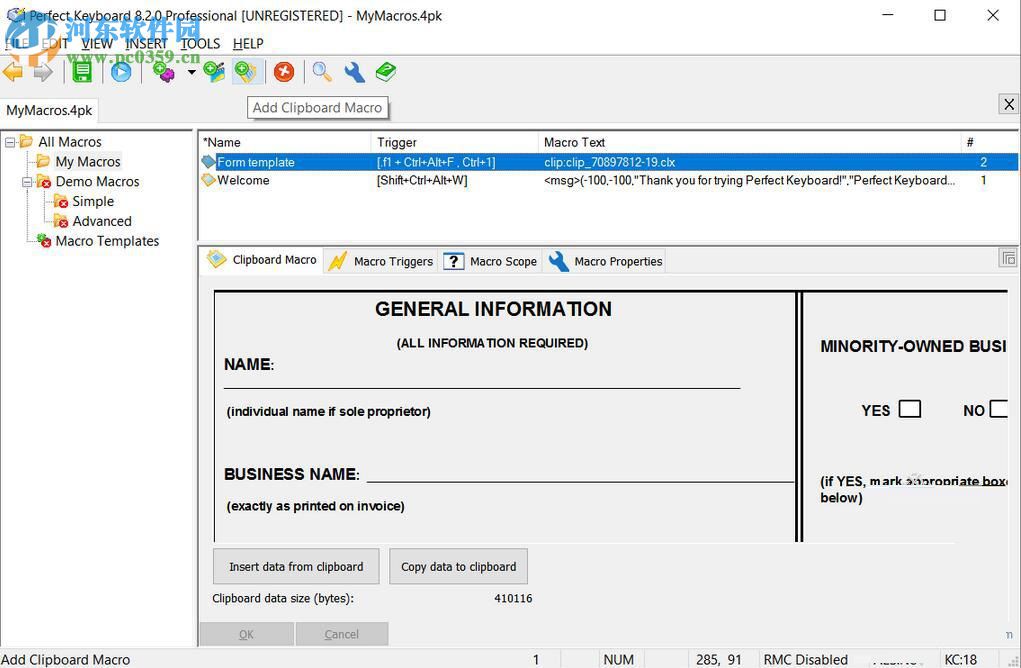Click the Add Clipboard Macro toolbar icon
Viewport: 1021px width, 668px height.
click(x=245, y=72)
